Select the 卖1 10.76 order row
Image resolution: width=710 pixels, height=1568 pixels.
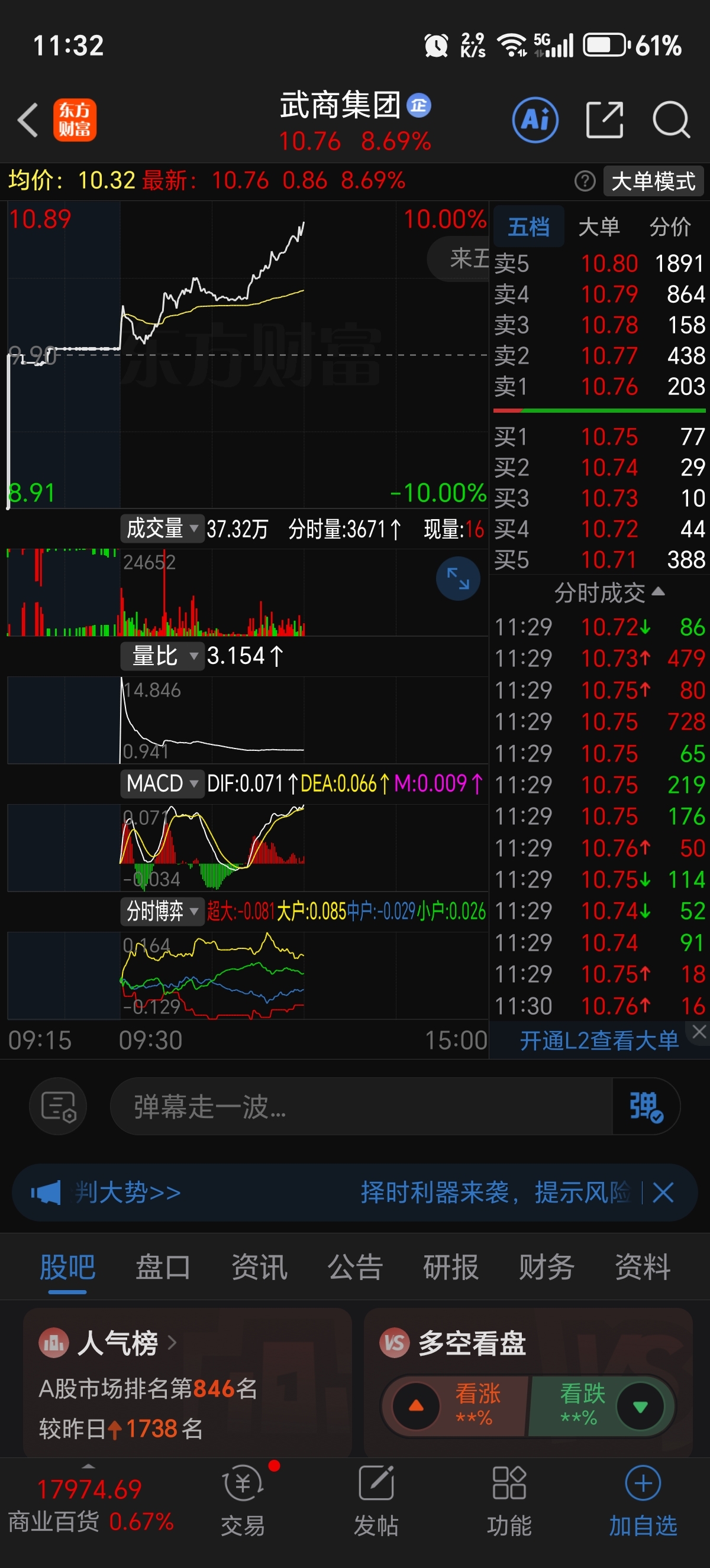pyautogui.click(x=599, y=387)
